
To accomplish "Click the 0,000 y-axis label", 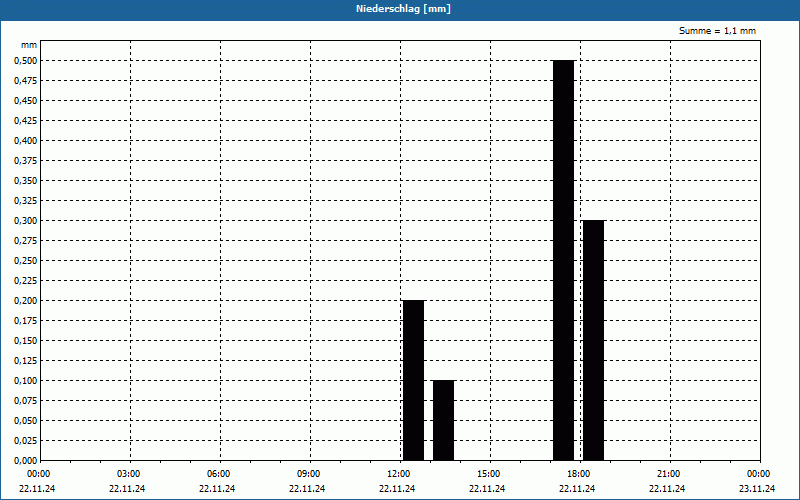I will click(26, 461).
